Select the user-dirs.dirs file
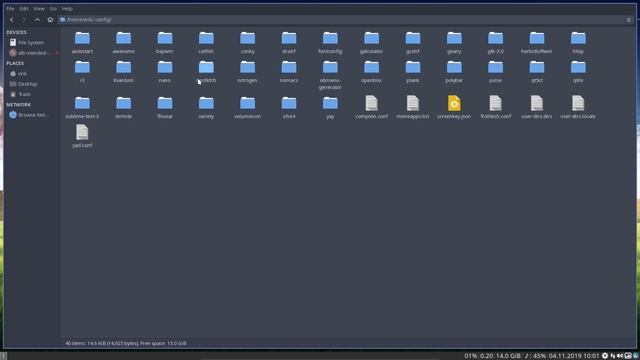The height and width of the screenshot is (360, 640). tap(537, 107)
